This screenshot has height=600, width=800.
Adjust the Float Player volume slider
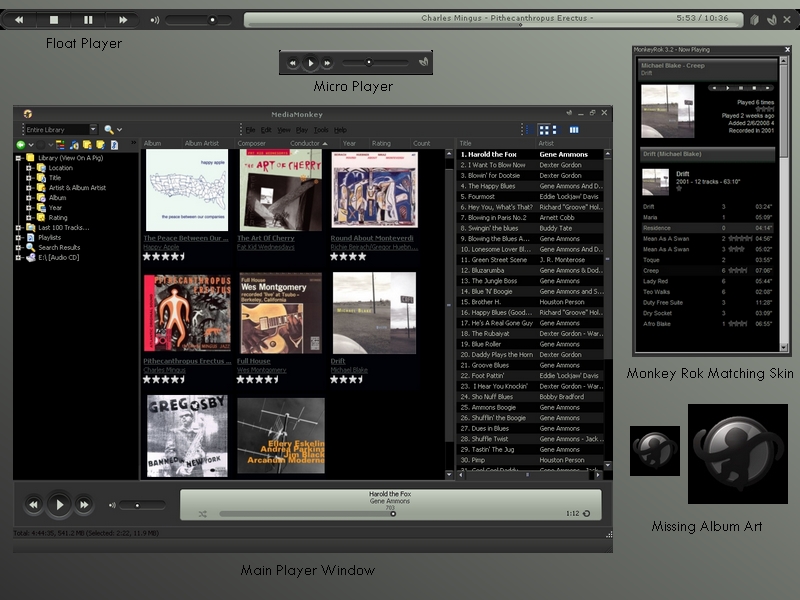(x=198, y=20)
